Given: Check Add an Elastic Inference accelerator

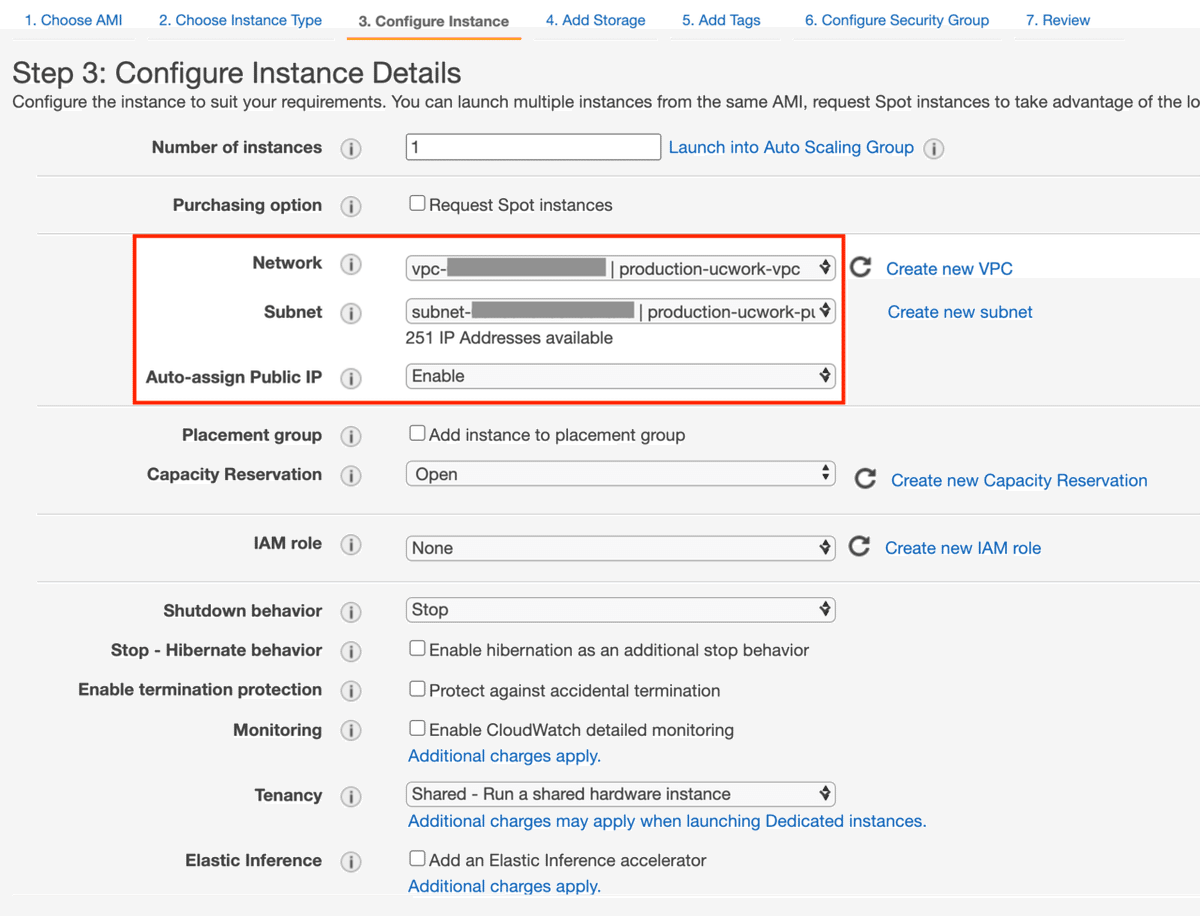Looking at the screenshot, I should (x=417, y=859).
